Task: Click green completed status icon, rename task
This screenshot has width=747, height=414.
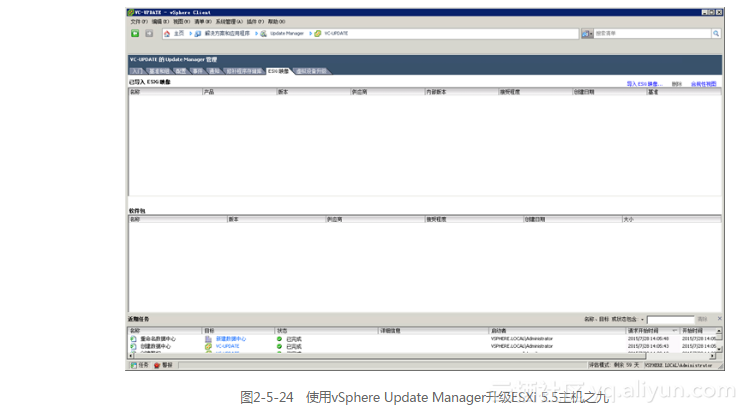Action: [279, 339]
